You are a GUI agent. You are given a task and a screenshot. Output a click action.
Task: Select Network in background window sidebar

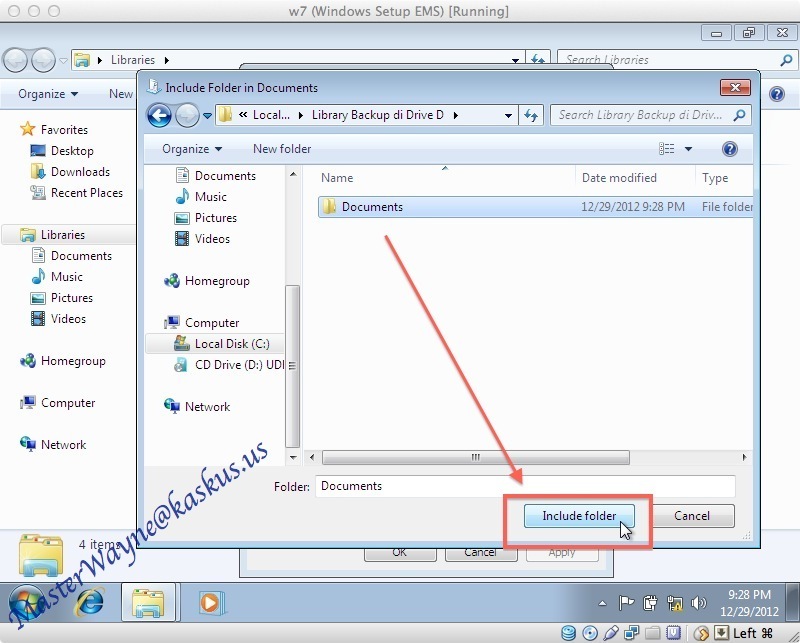(x=63, y=444)
